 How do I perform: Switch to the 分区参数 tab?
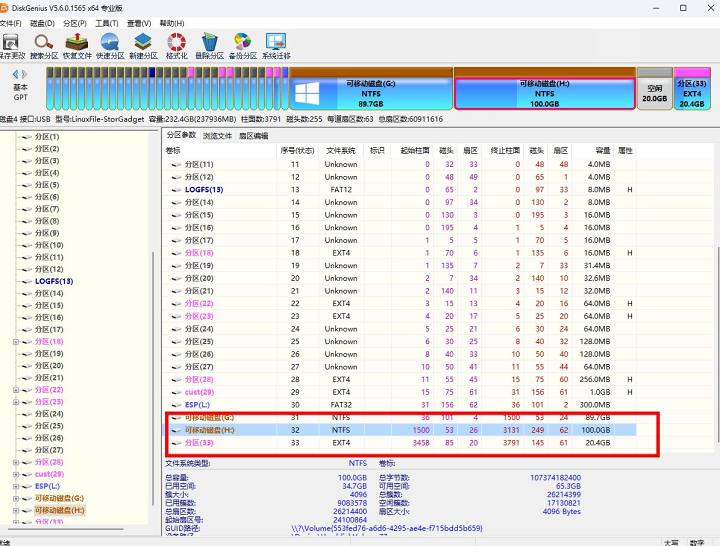181,135
